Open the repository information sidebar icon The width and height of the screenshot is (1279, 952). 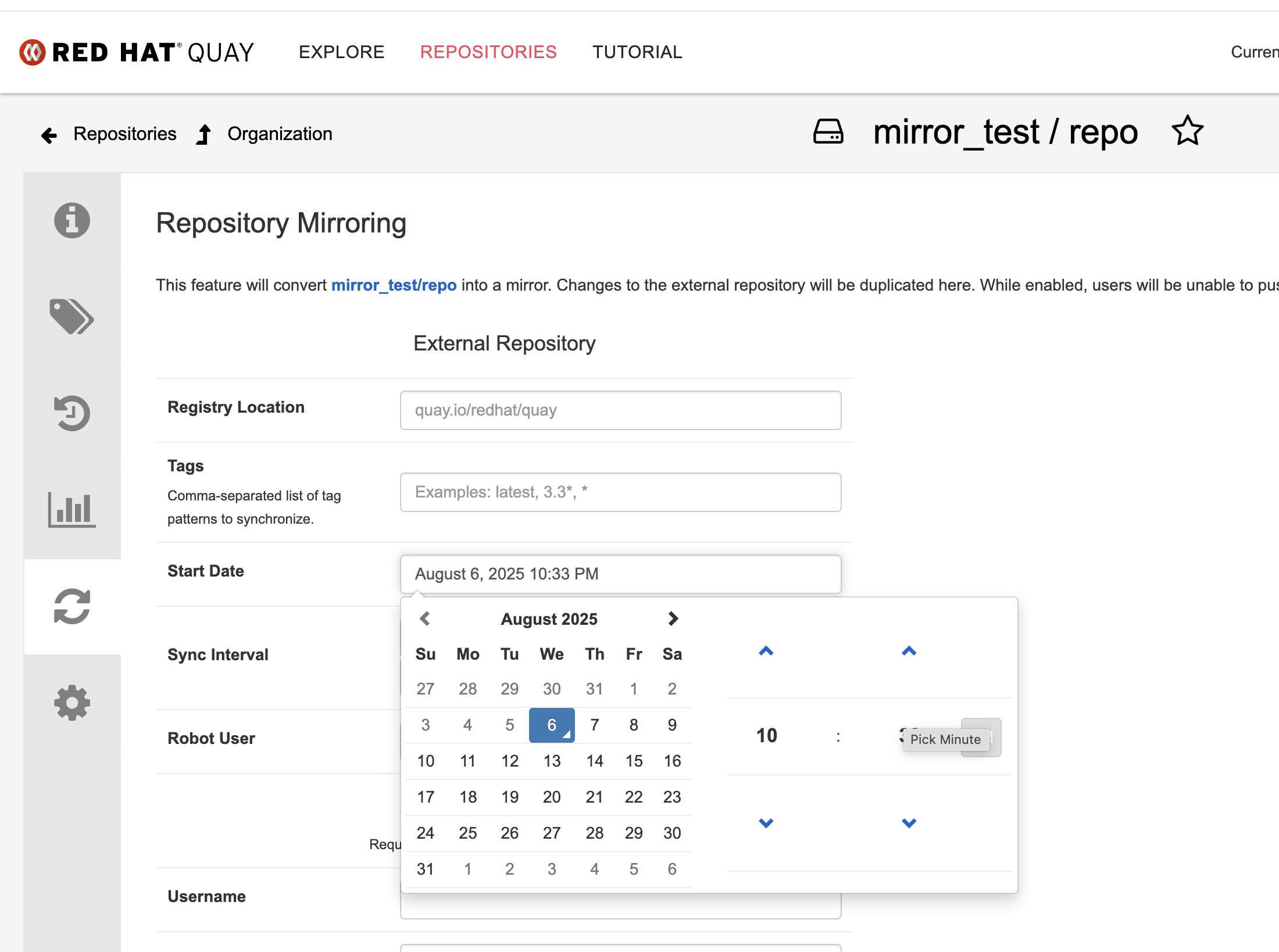(x=72, y=220)
